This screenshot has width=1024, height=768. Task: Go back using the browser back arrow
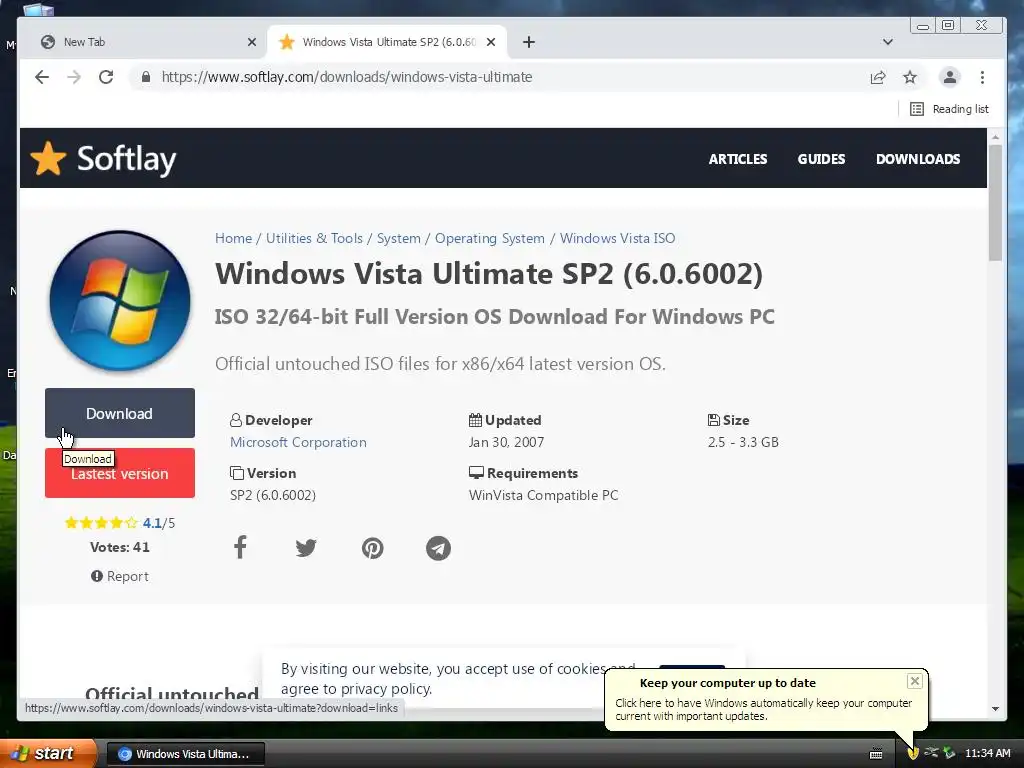point(42,77)
